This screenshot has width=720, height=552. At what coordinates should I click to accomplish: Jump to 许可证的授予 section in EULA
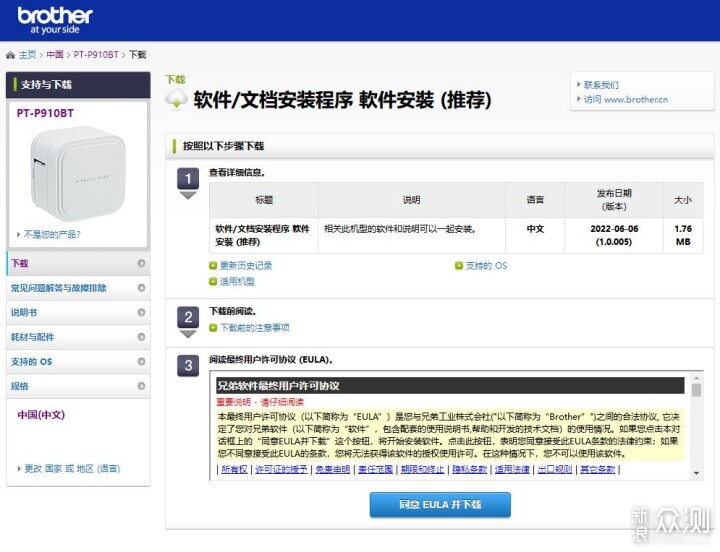coord(281,469)
